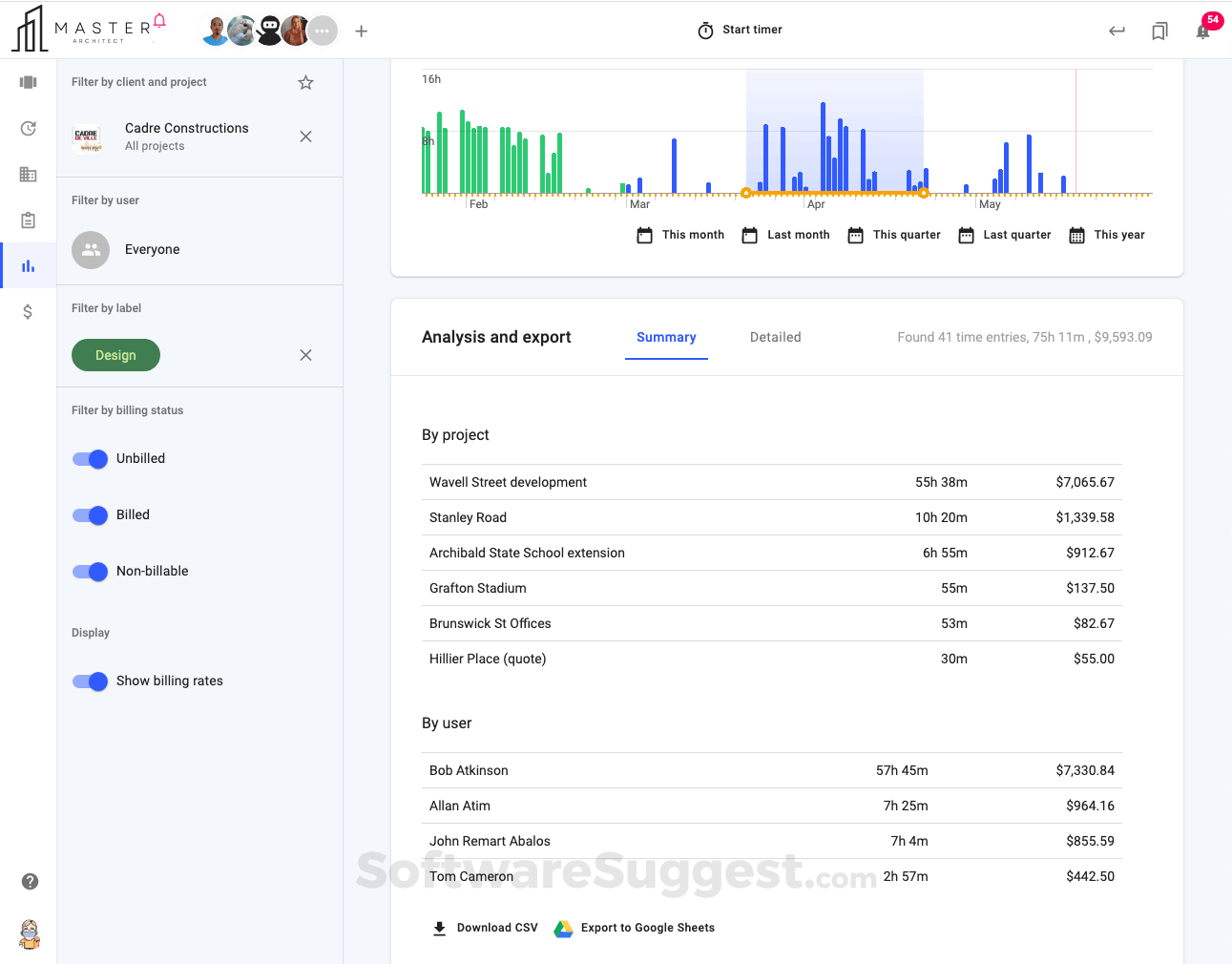Download the CSV export
The height and width of the screenshot is (964, 1232).
pyautogui.click(x=486, y=928)
